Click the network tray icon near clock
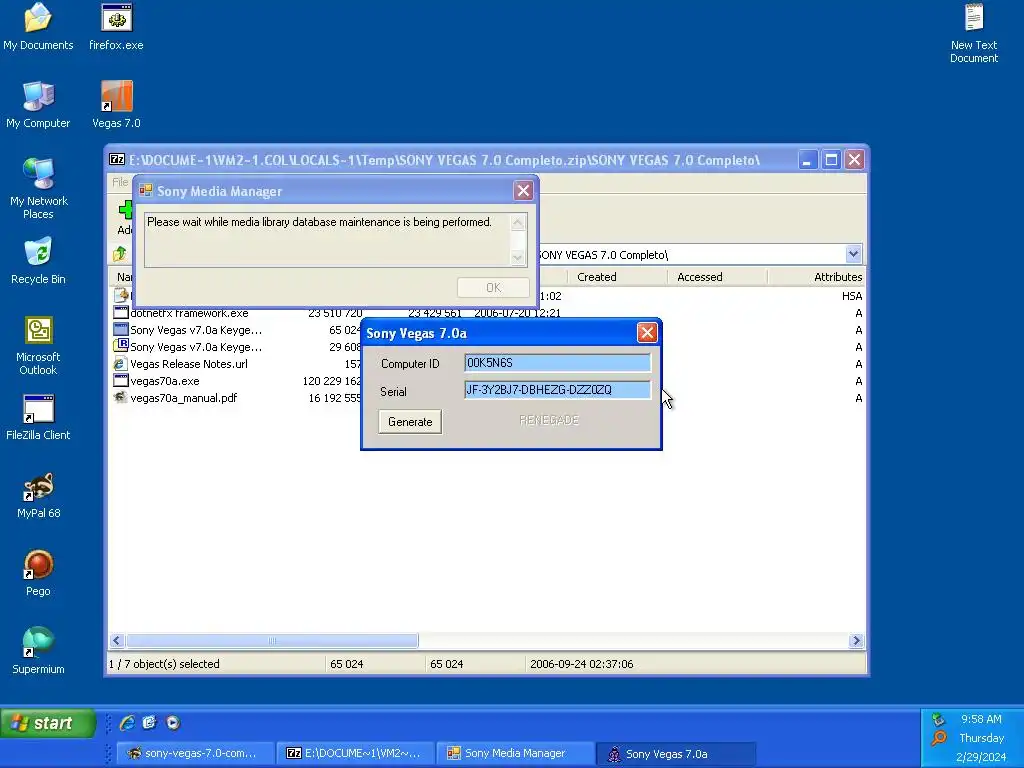Image resolution: width=1024 pixels, height=768 pixels. coord(938,720)
